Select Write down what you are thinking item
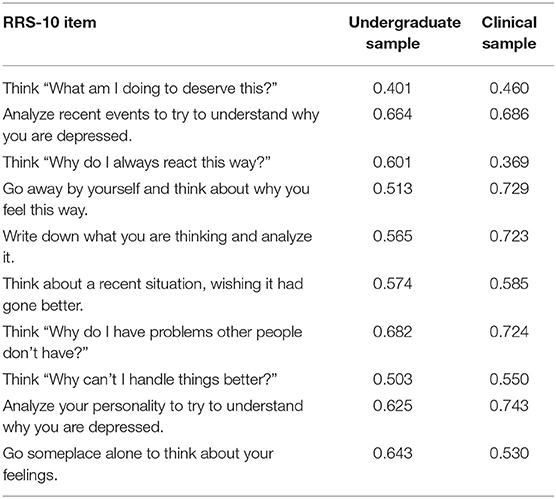Screen dimensions: 556x499 (x=157, y=247)
